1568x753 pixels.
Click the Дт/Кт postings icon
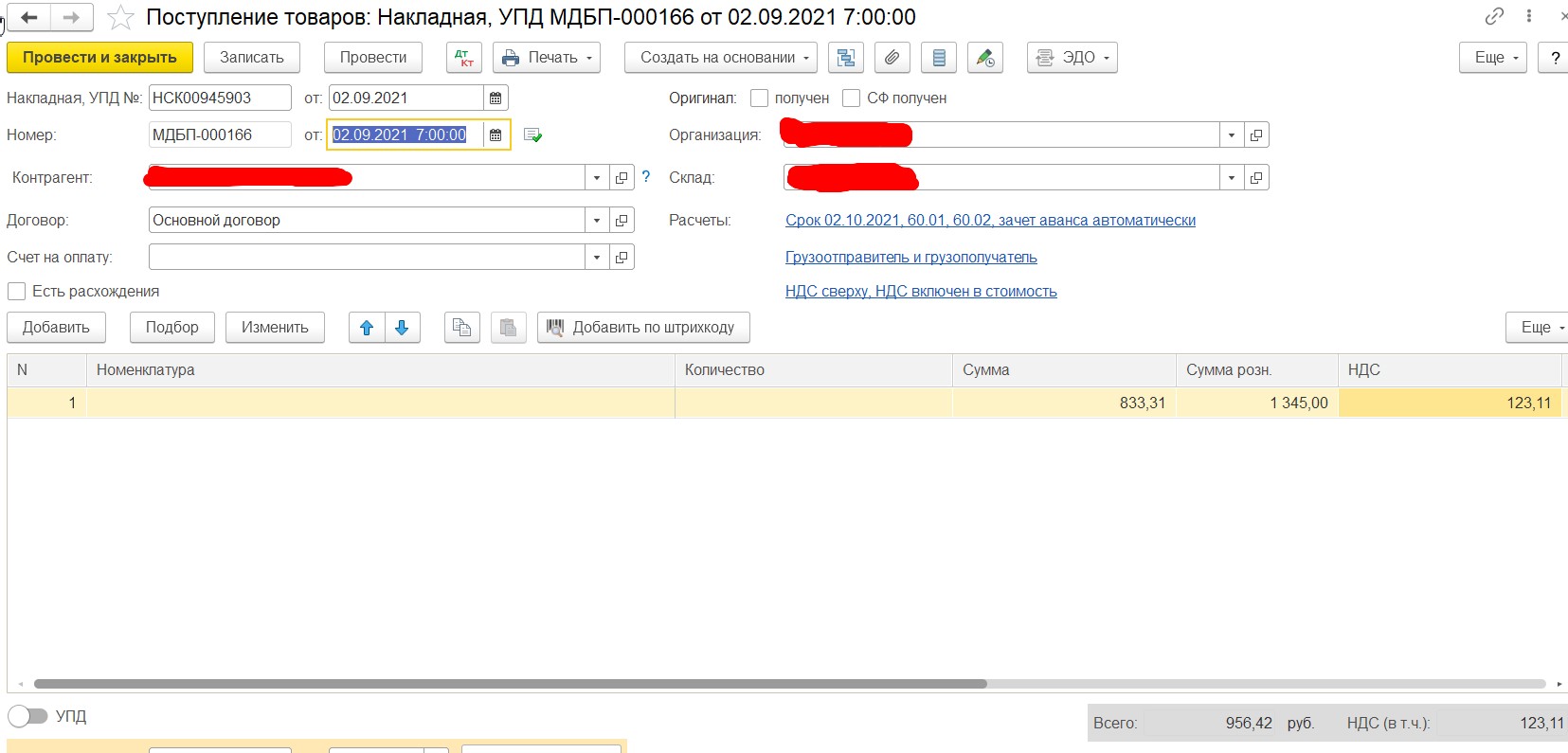pos(463,58)
